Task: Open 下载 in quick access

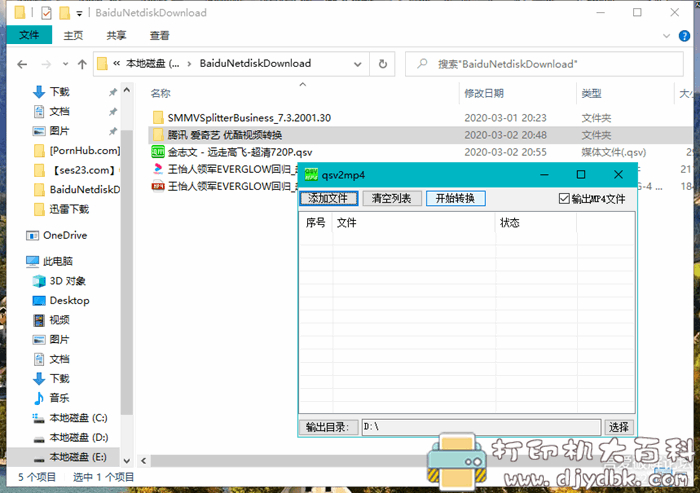Action: pyautogui.click(x=59, y=92)
